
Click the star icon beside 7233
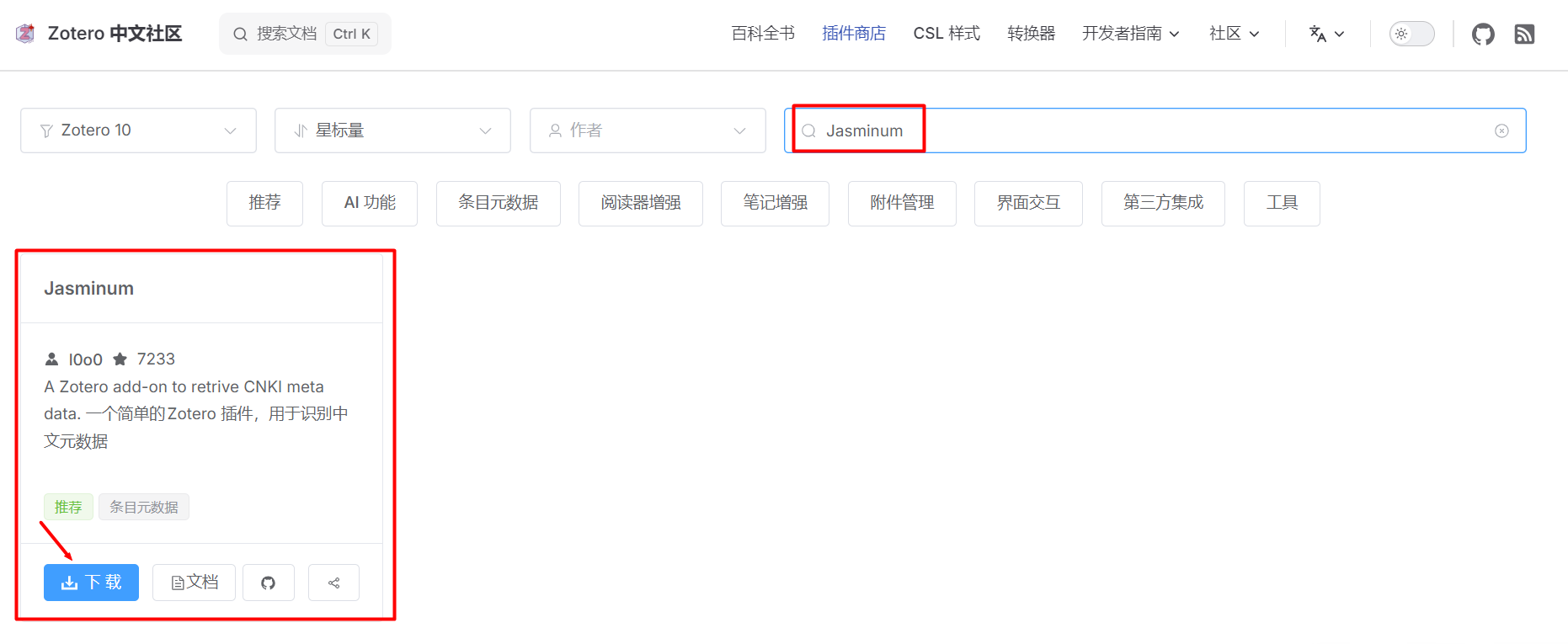click(120, 359)
